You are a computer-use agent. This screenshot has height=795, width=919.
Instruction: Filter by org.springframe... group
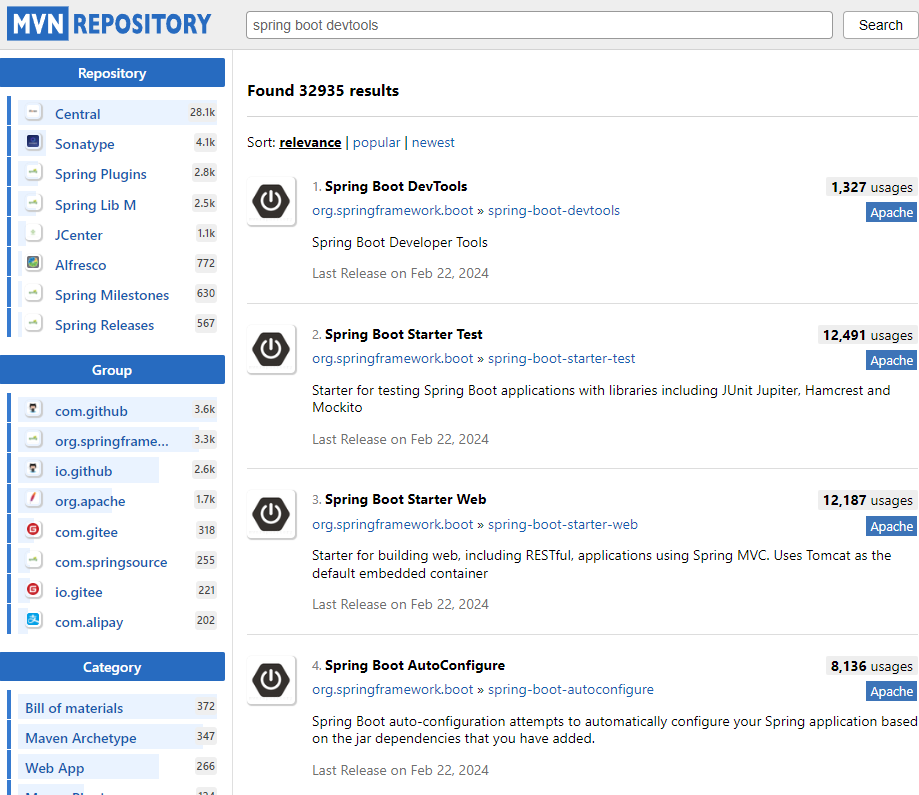point(112,441)
